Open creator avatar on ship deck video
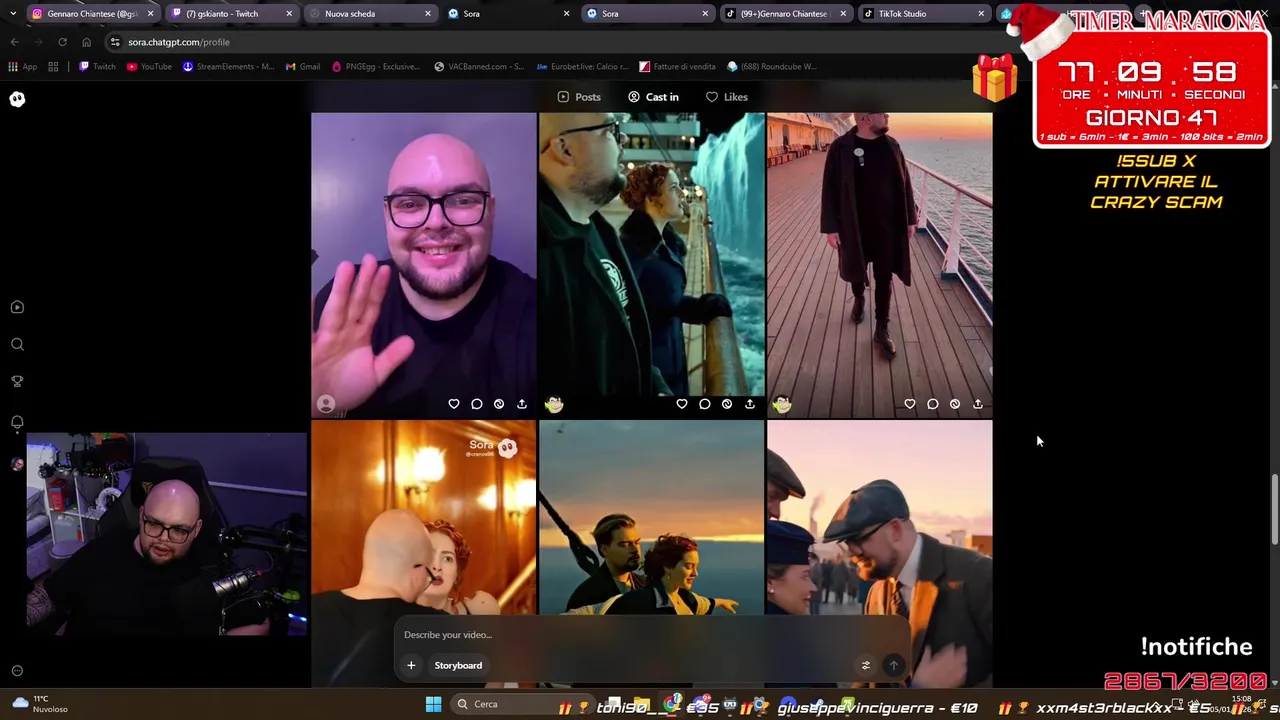 click(x=782, y=404)
